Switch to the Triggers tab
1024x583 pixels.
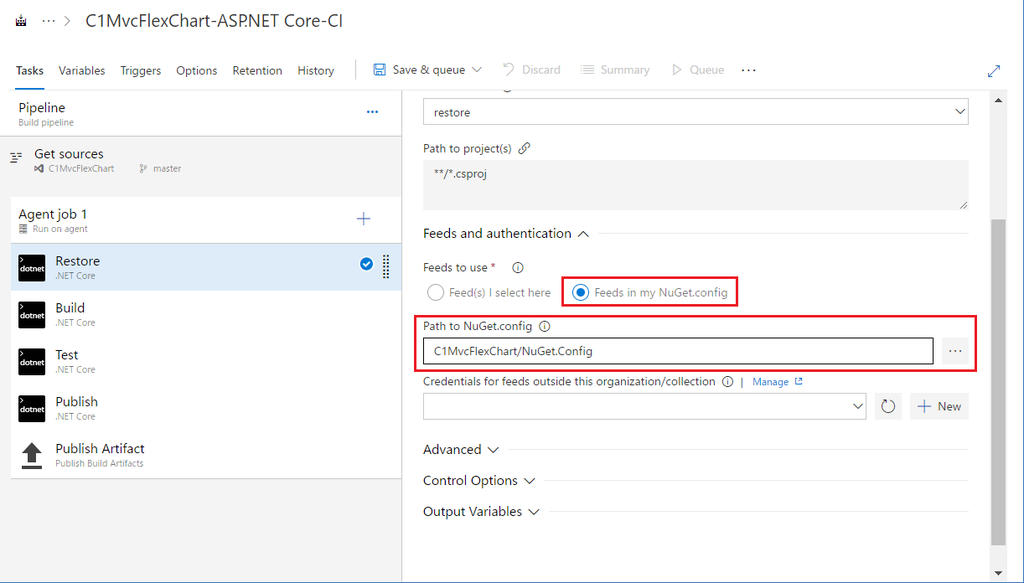point(140,71)
